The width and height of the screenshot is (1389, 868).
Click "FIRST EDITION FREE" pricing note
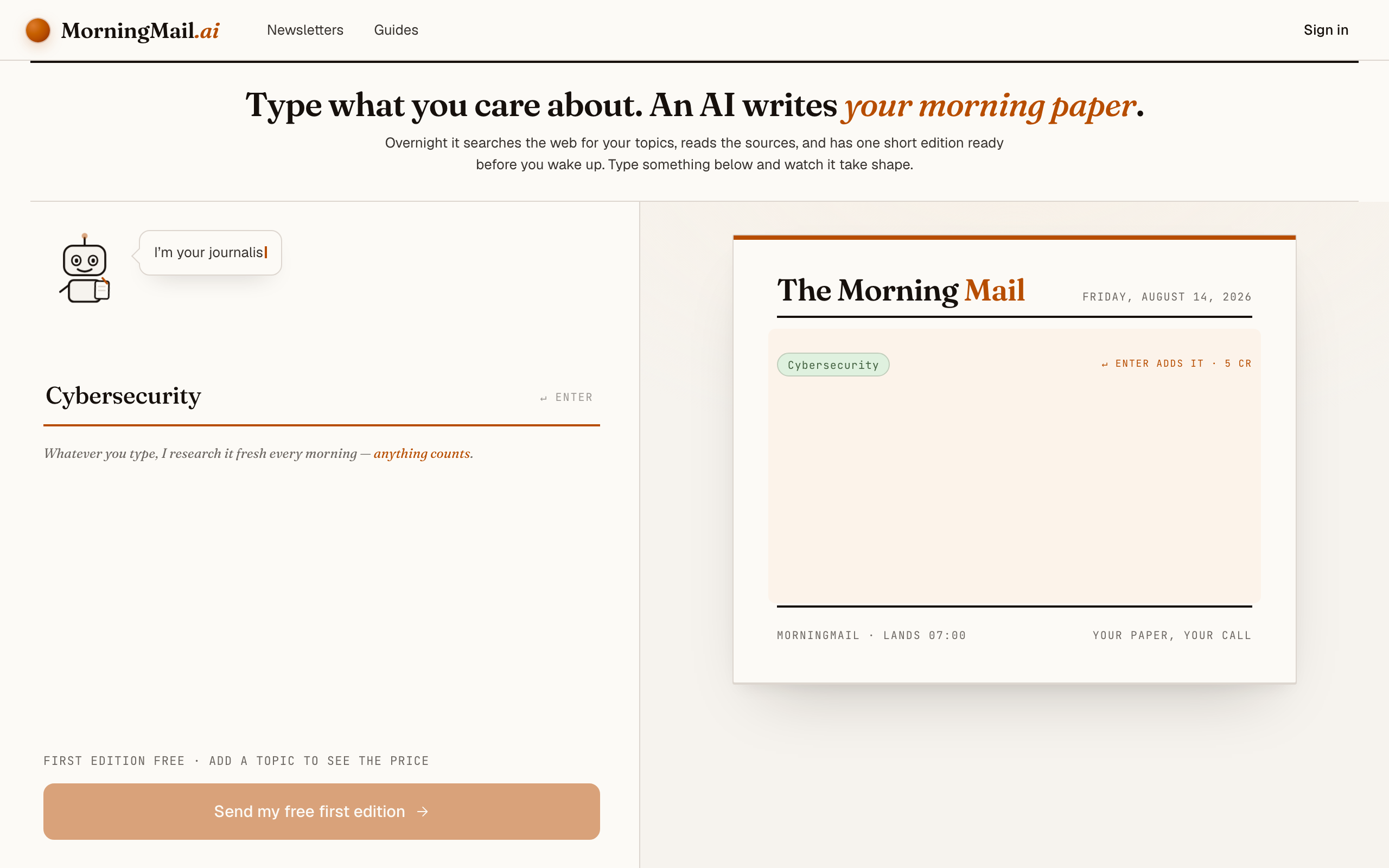click(x=114, y=761)
